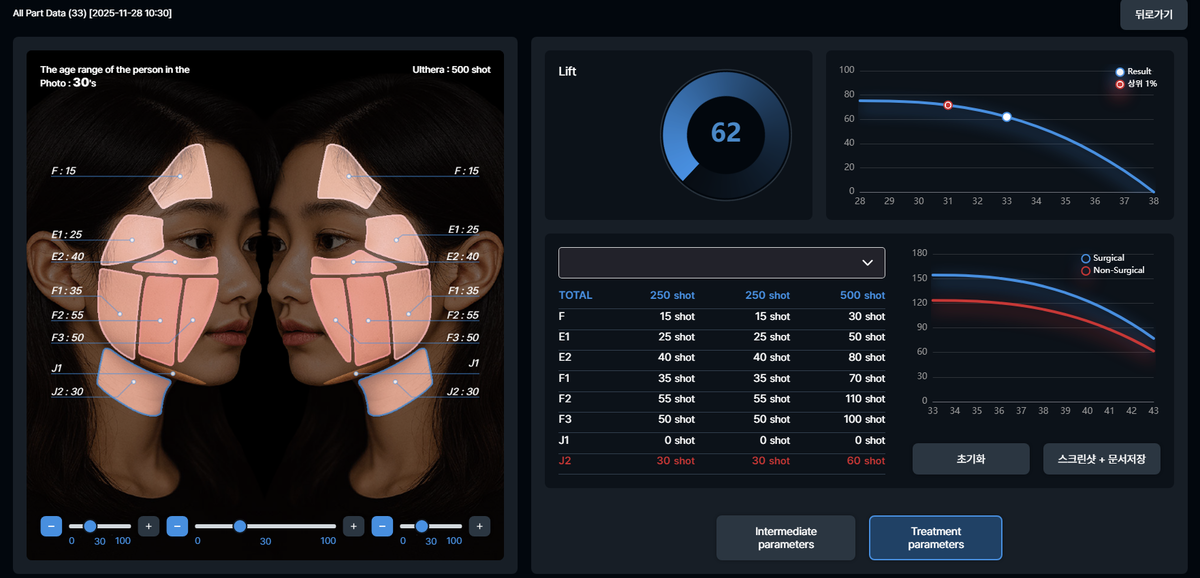Go back with the 뒤로가기 button

pyautogui.click(x=1153, y=15)
